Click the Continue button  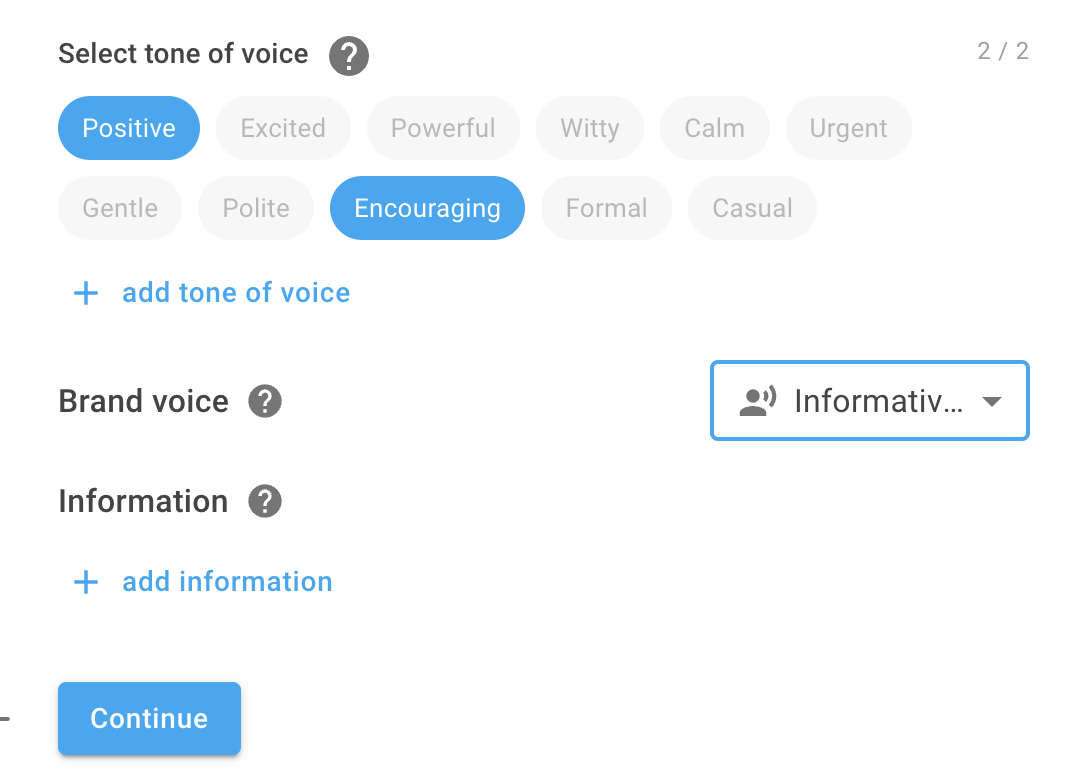click(150, 718)
